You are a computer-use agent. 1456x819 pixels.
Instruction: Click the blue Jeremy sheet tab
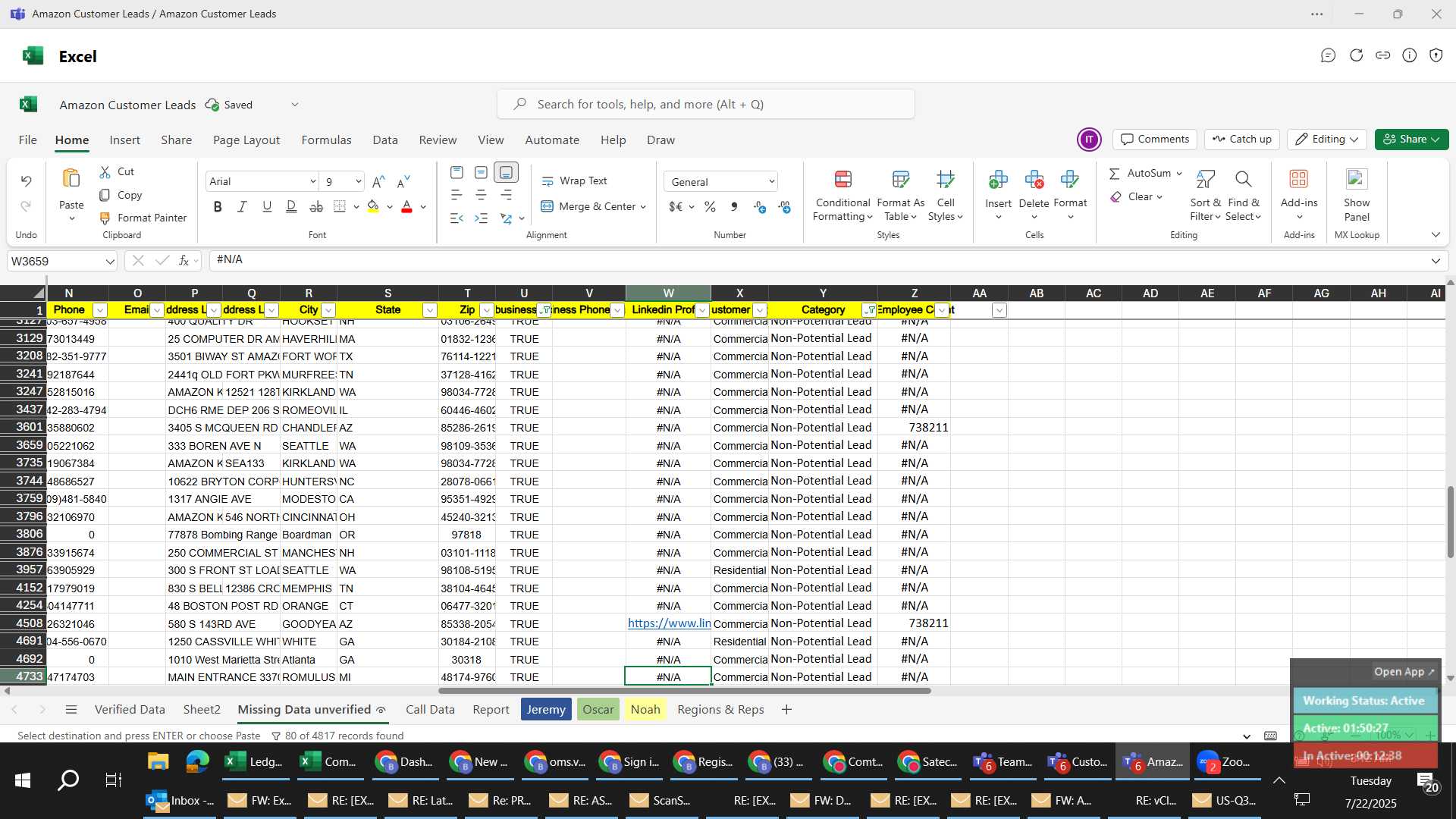coord(546,710)
